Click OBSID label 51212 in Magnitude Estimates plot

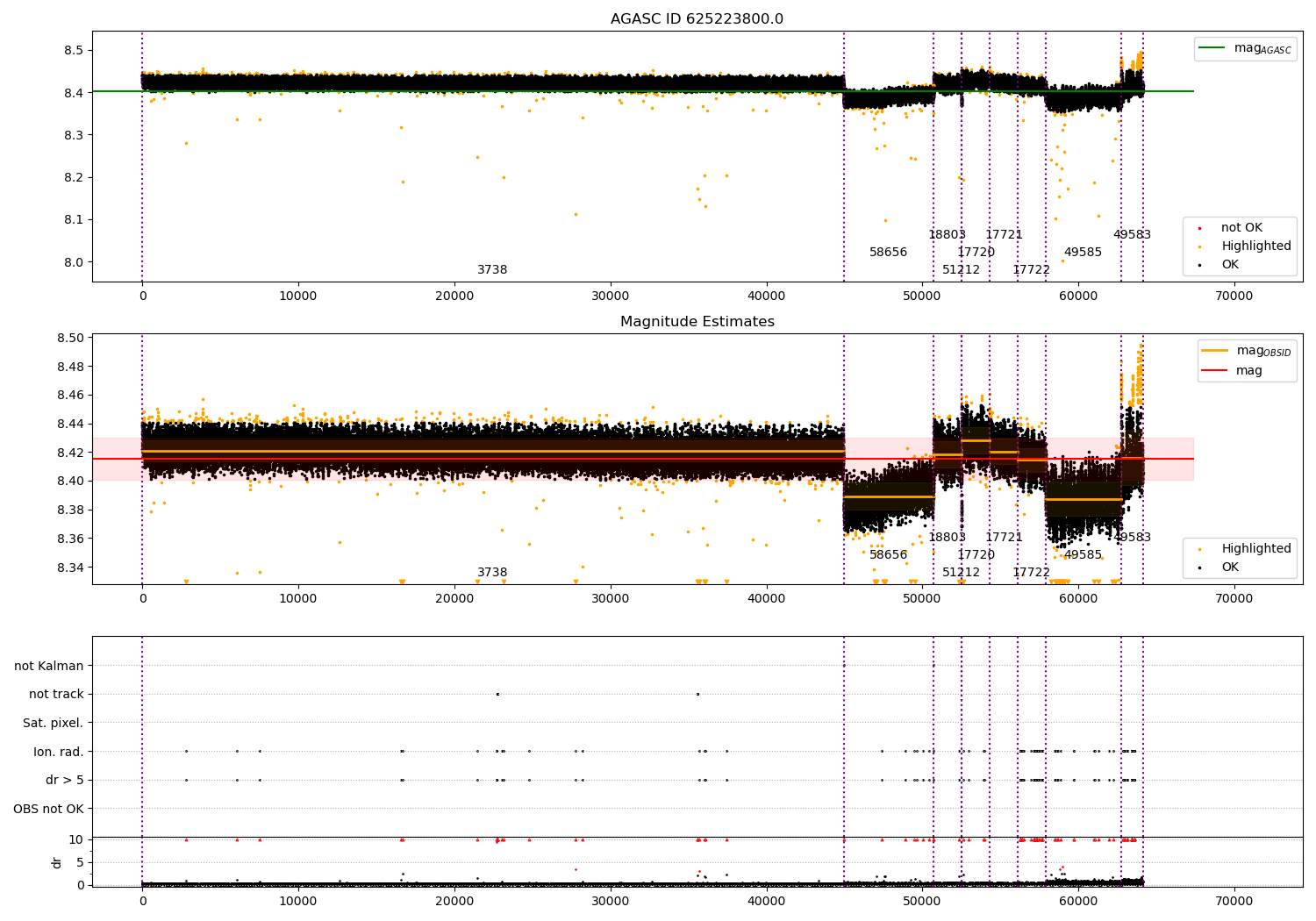click(x=961, y=573)
